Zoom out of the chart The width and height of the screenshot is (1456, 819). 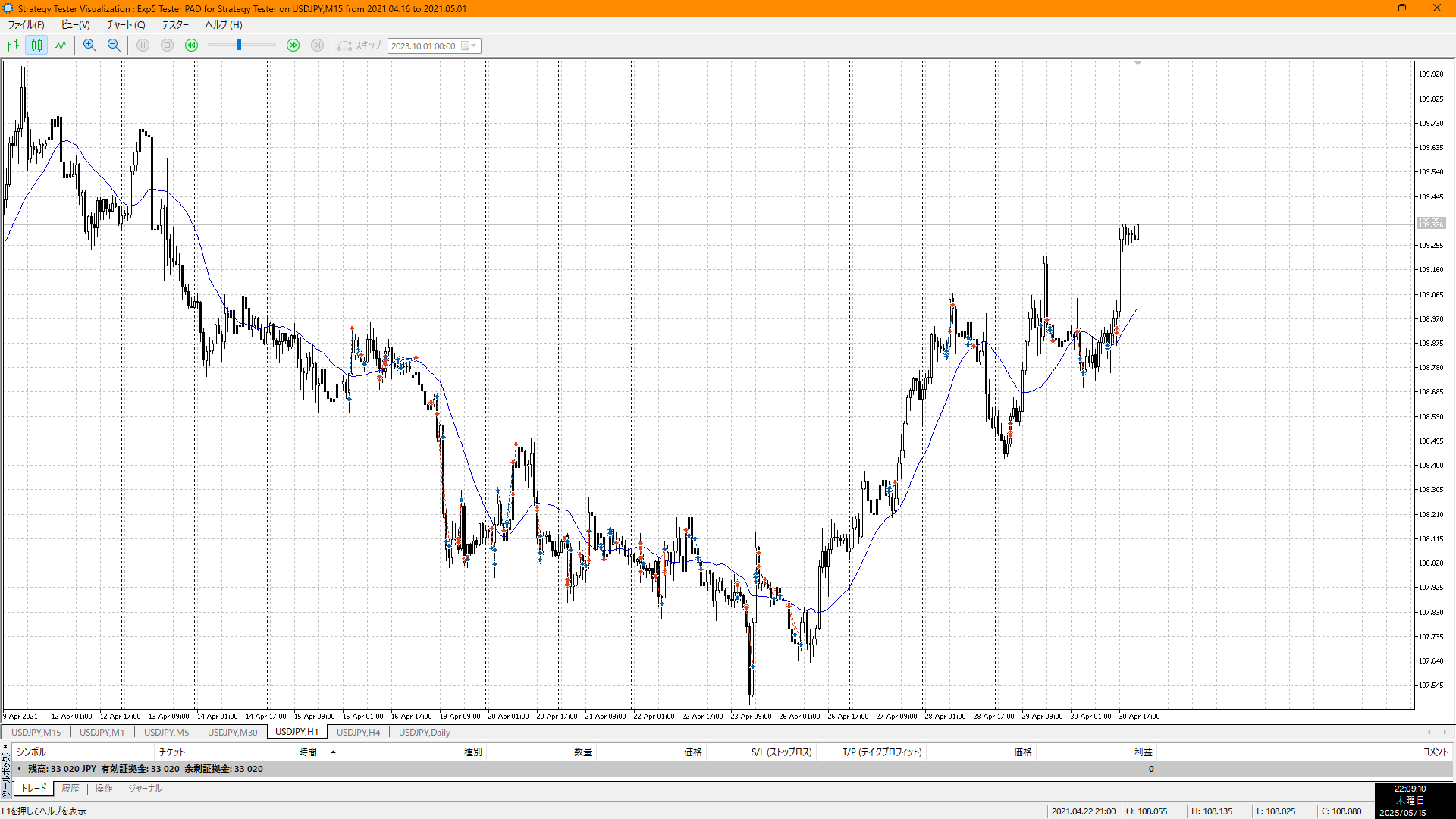coord(114,45)
